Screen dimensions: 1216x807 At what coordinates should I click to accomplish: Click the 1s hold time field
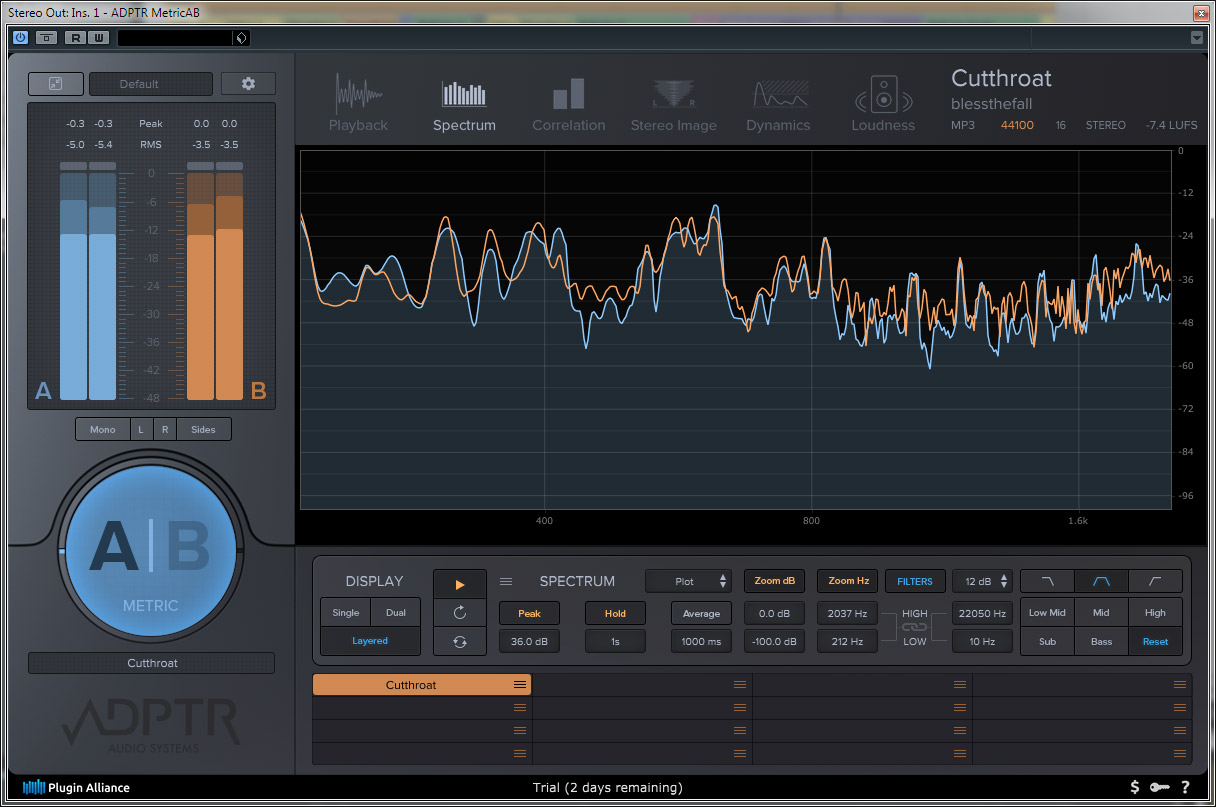tap(615, 642)
